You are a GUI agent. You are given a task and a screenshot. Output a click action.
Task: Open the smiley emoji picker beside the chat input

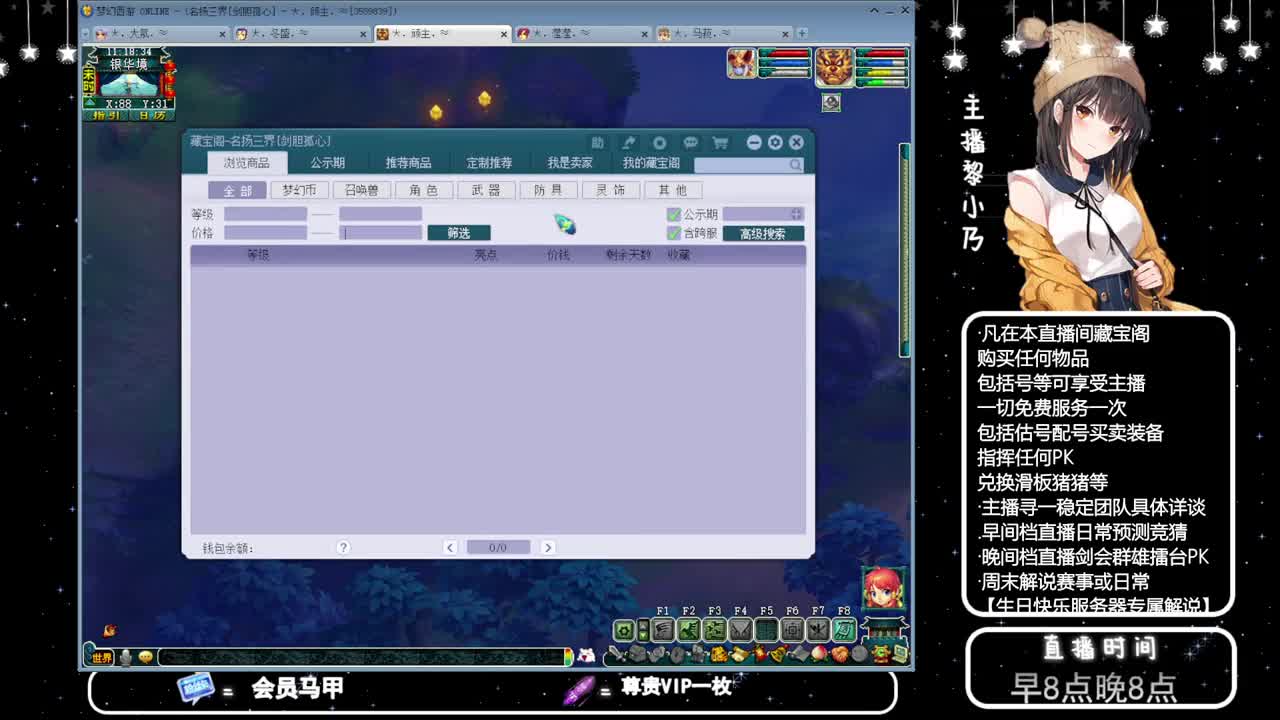point(146,656)
